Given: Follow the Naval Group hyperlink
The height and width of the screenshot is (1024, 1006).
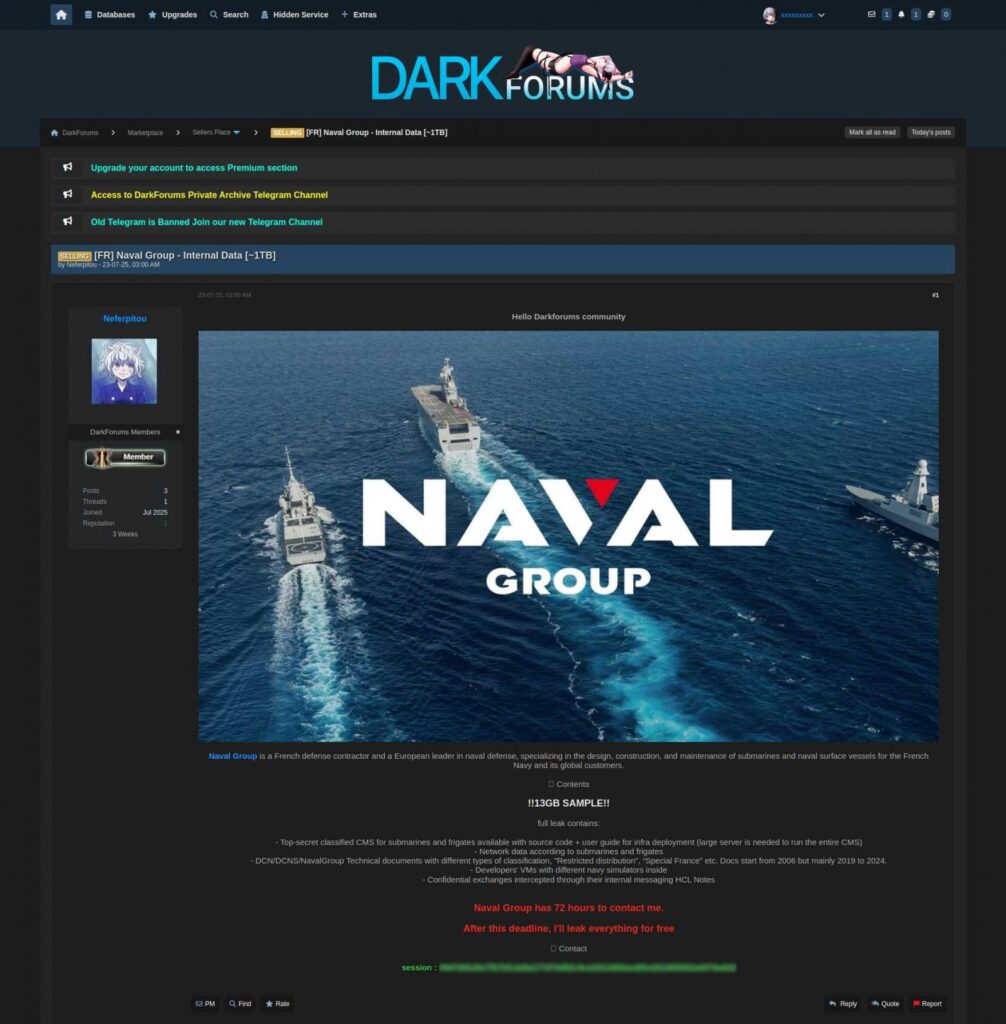Looking at the screenshot, I should pyautogui.click(x=232, y=755).
